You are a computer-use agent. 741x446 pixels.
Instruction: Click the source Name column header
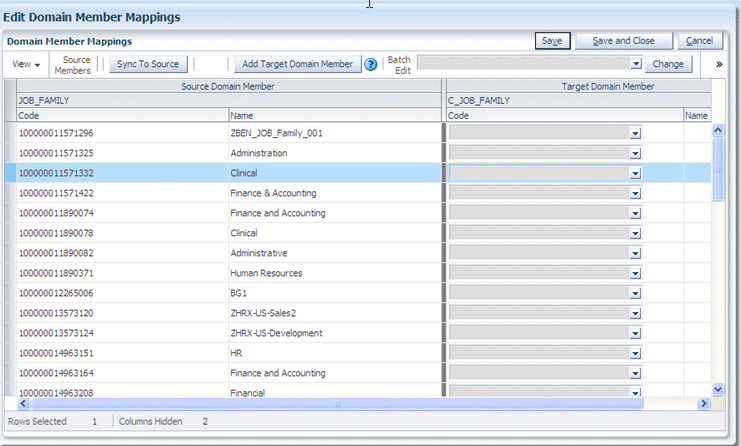335,115
